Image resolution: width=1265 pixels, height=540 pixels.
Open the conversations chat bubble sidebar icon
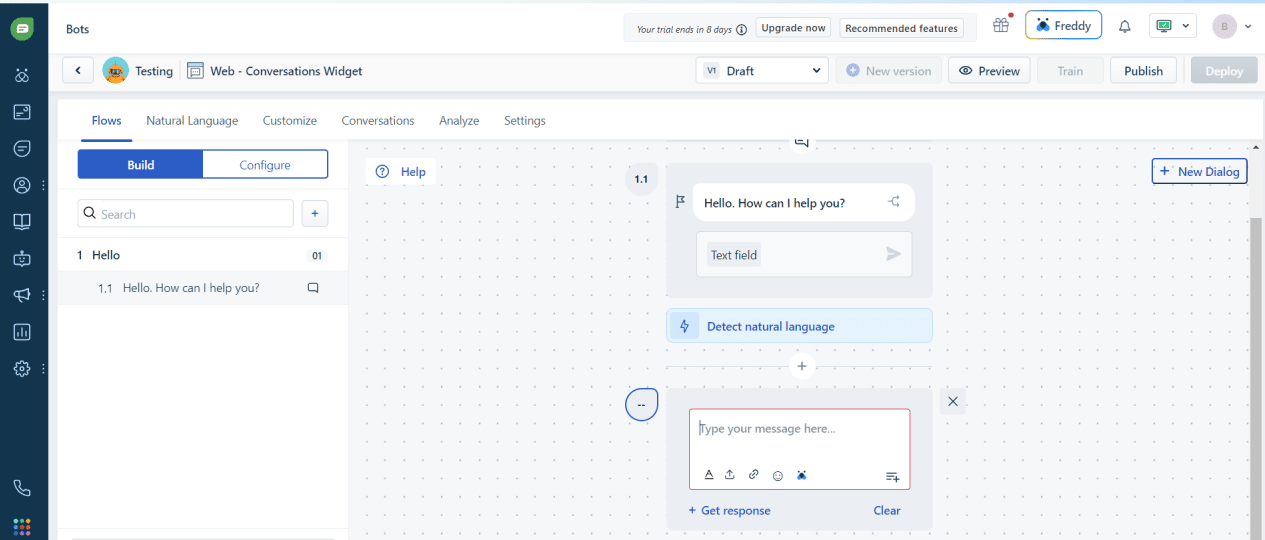22,148
